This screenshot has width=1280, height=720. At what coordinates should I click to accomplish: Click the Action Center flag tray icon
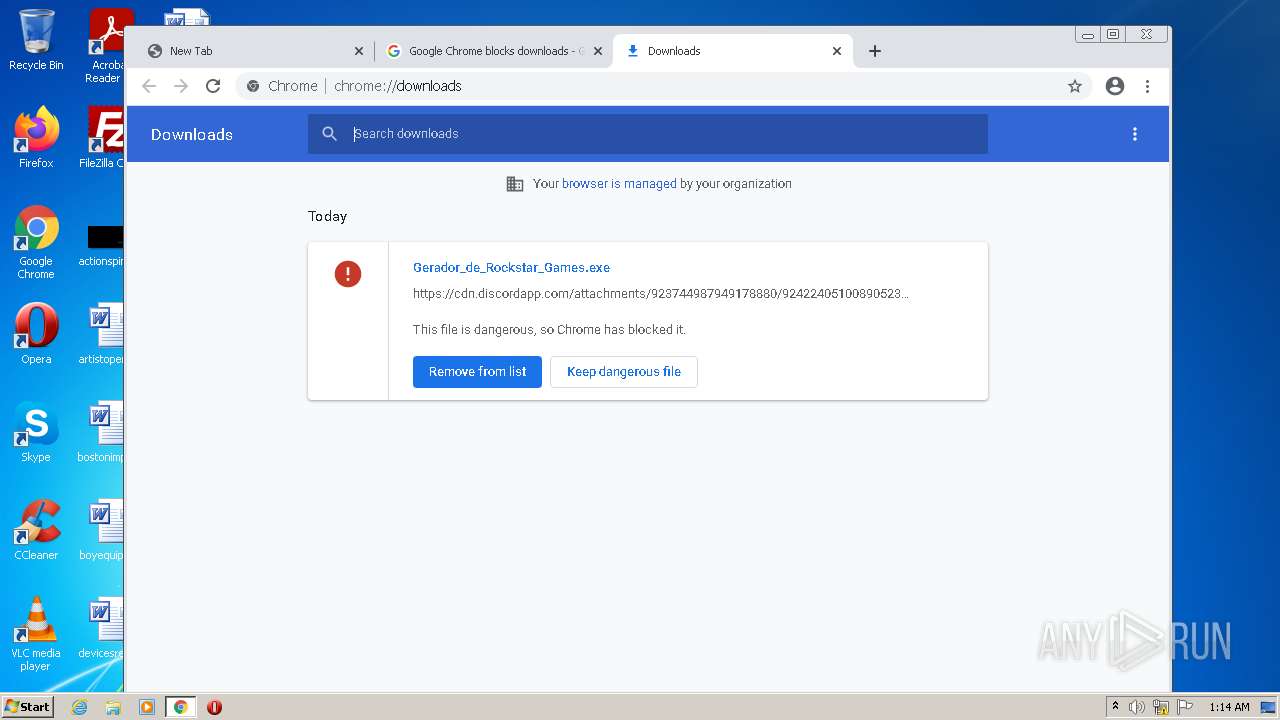(x=1184, y=707)
